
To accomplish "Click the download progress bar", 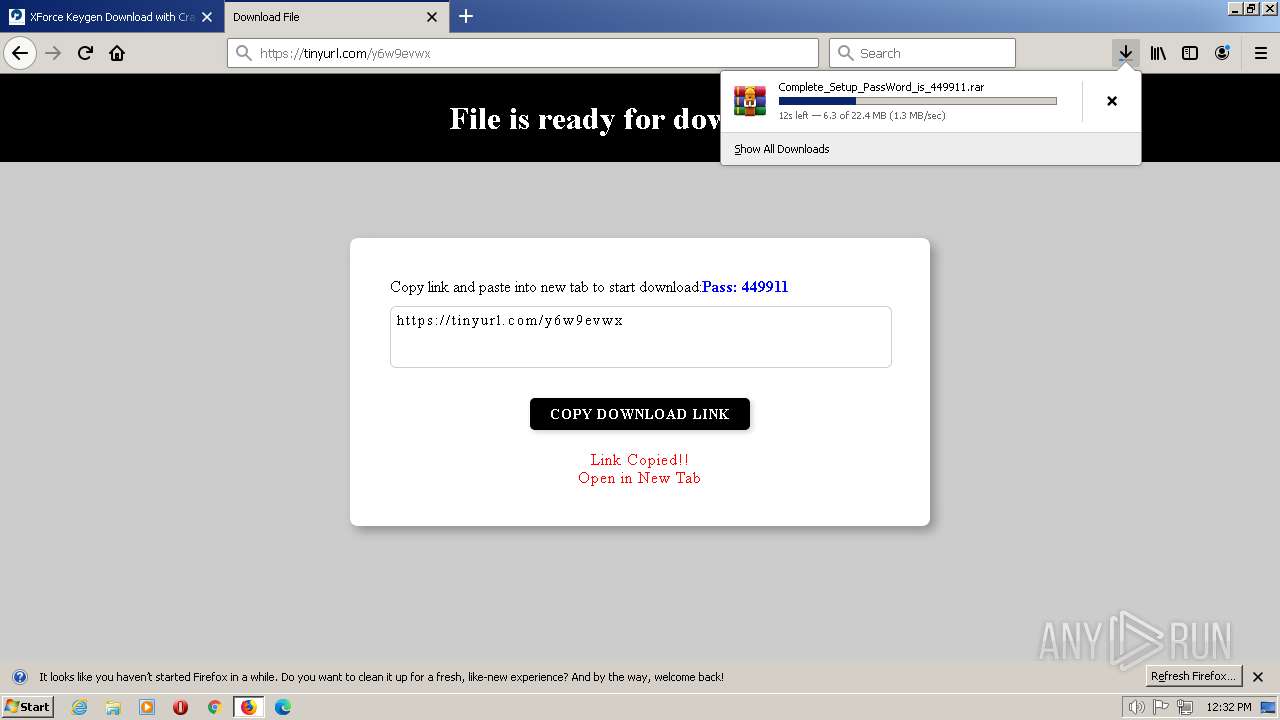I will pyautogui.click(x=917, y=101).
